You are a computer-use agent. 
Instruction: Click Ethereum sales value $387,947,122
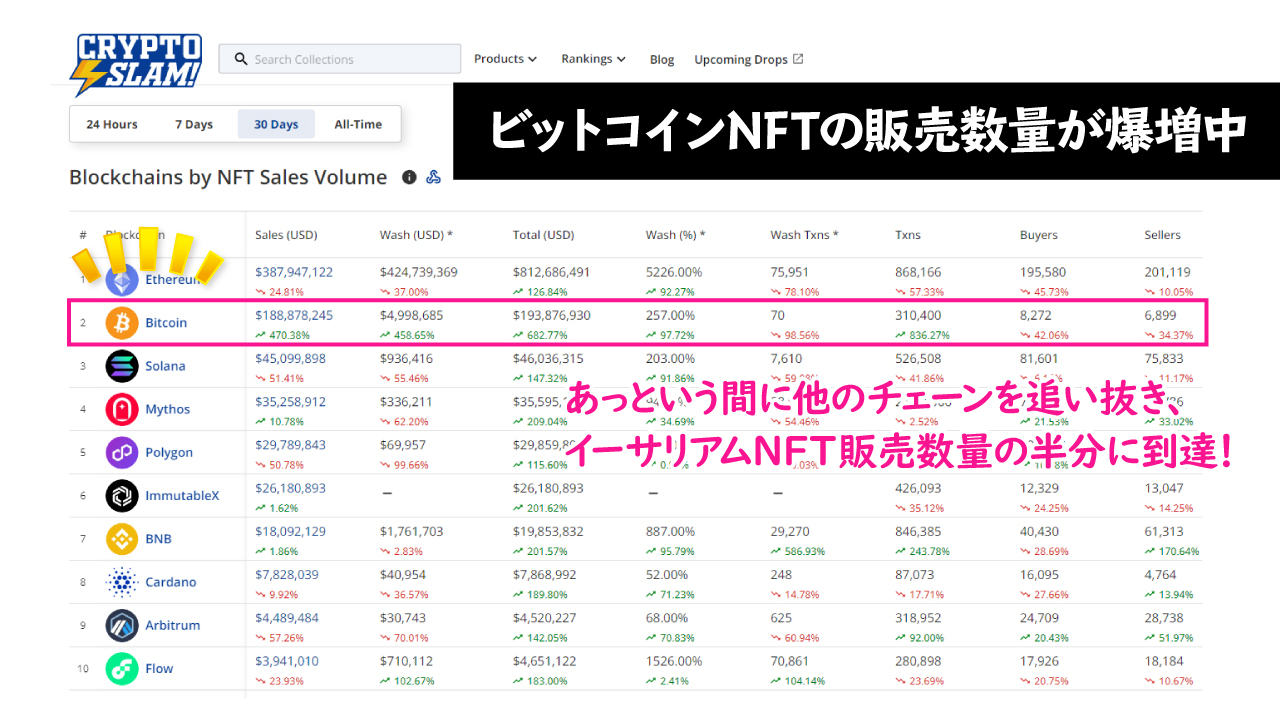[294, 272]
